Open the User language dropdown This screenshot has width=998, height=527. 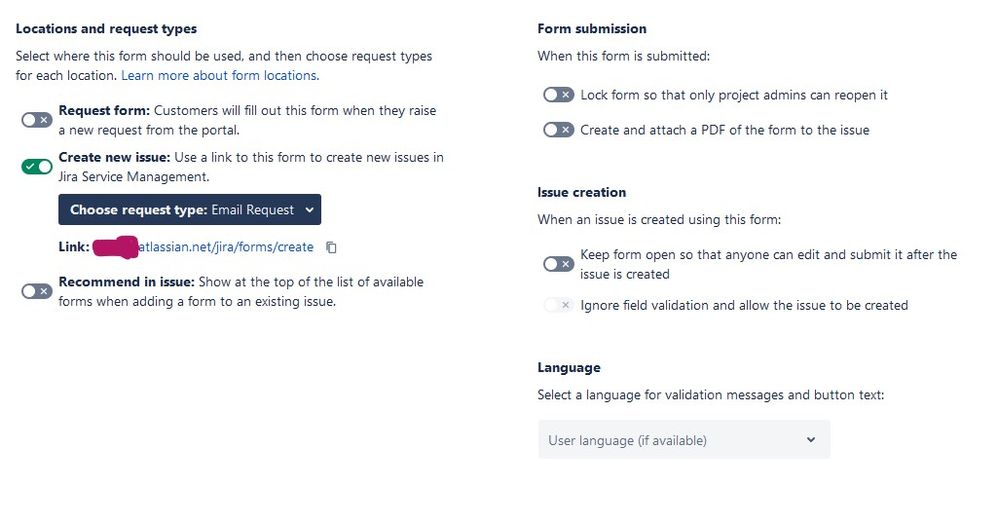point(684,440)
